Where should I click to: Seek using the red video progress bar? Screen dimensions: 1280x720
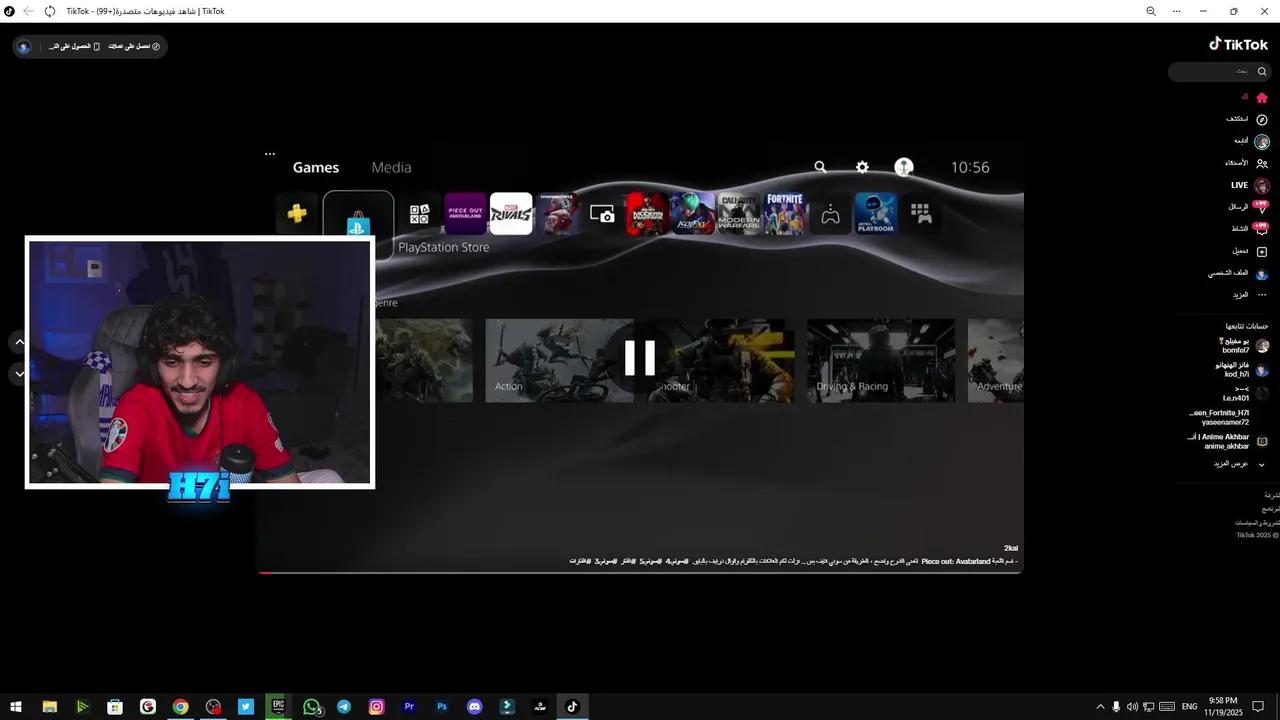640,572
